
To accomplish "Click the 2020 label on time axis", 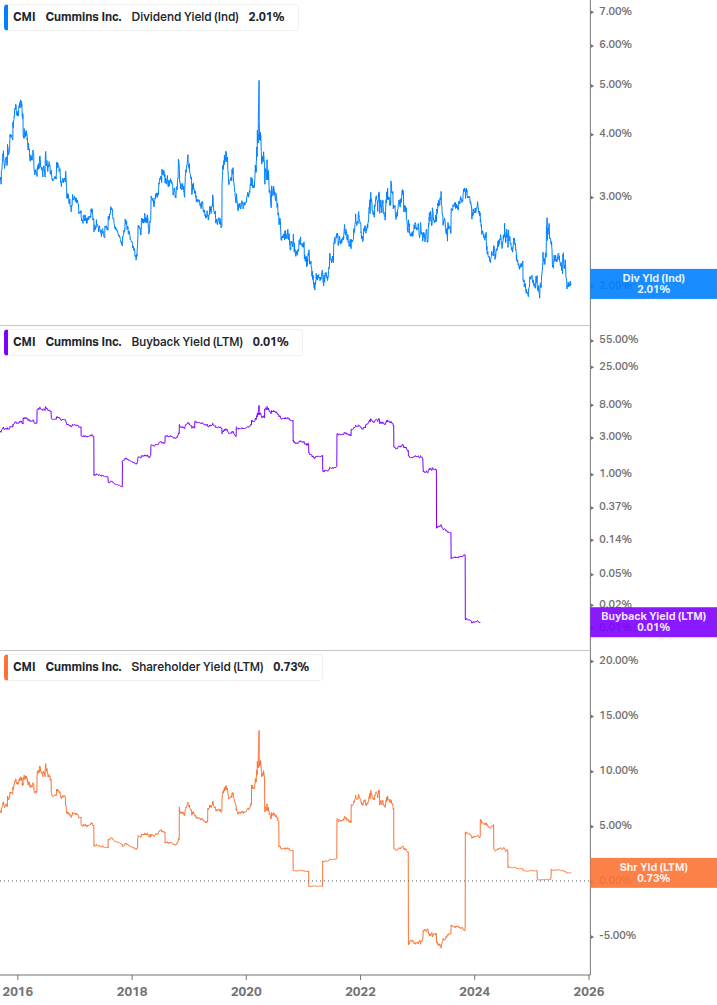I will point(246,992).
